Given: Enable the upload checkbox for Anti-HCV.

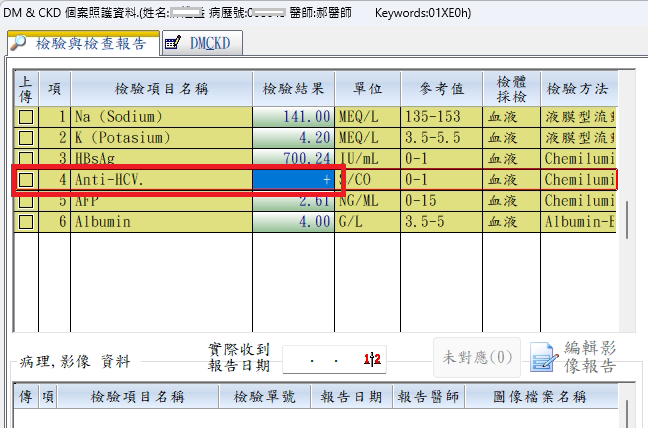Looking at the screenshot, I should coord(26,180).
